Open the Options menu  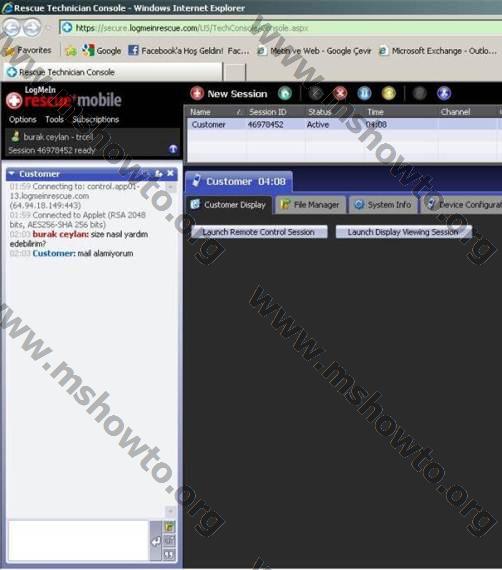tap(23, 120)
